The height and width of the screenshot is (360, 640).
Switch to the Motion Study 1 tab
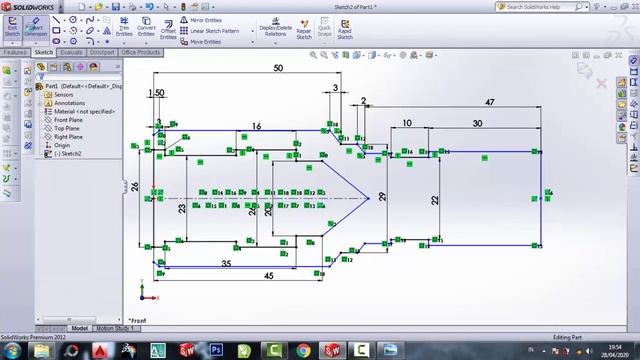(x=116, y=328)
